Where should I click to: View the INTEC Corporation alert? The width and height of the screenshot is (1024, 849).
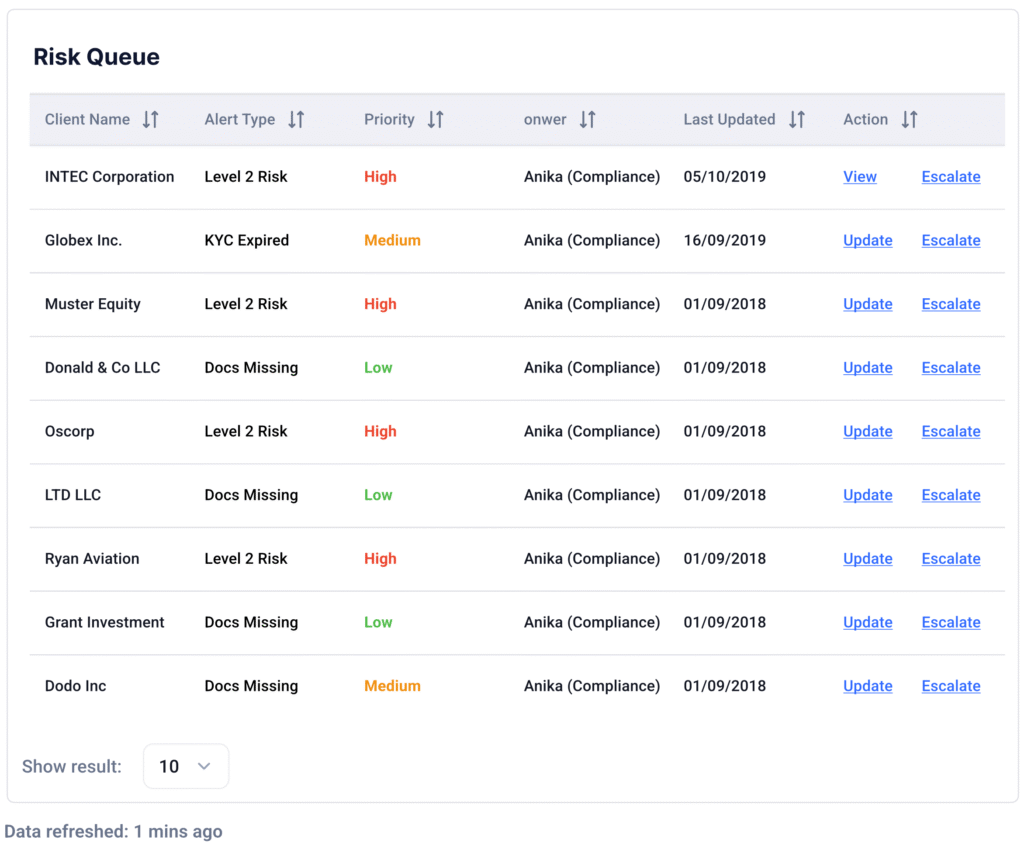[x=859, y=177]
